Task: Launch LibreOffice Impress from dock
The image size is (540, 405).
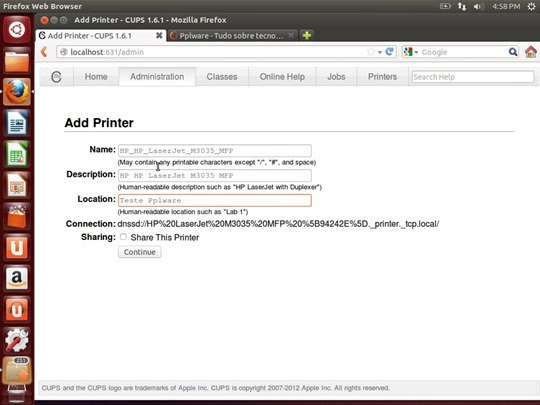Action: click(17, 185)
